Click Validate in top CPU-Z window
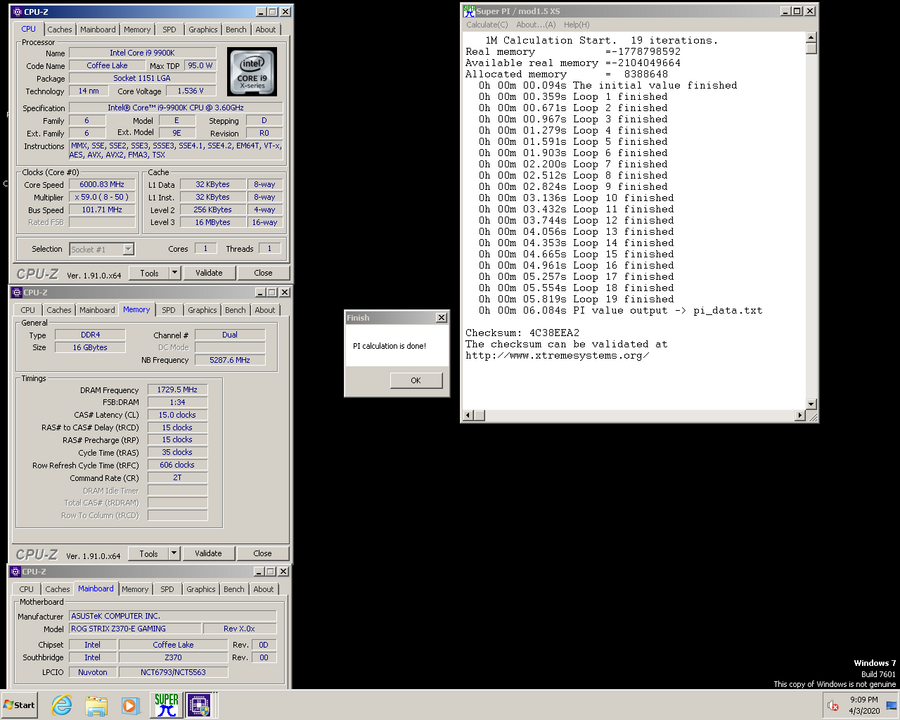This screenshot has width=900, height=720. 209,273
